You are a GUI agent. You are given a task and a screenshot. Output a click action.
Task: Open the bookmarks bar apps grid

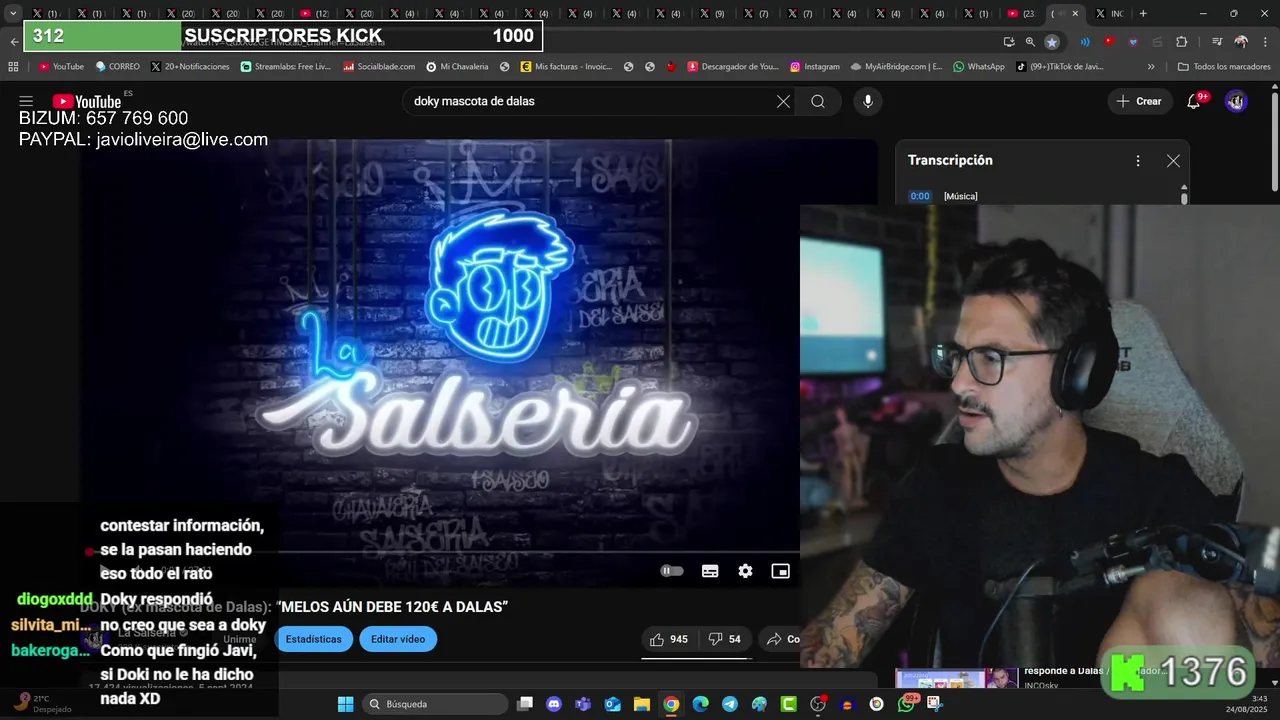point(13,67)
